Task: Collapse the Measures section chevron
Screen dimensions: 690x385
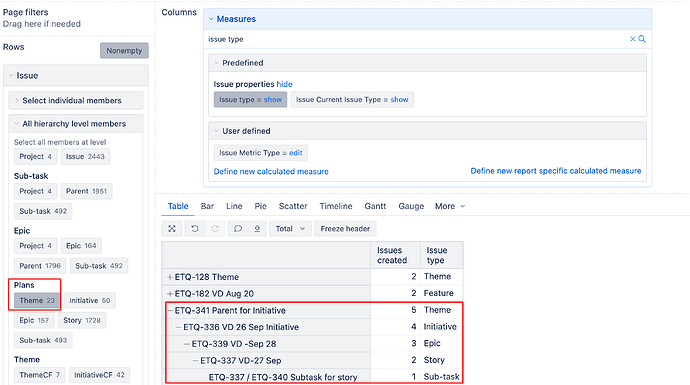Action: pos(211,19)
